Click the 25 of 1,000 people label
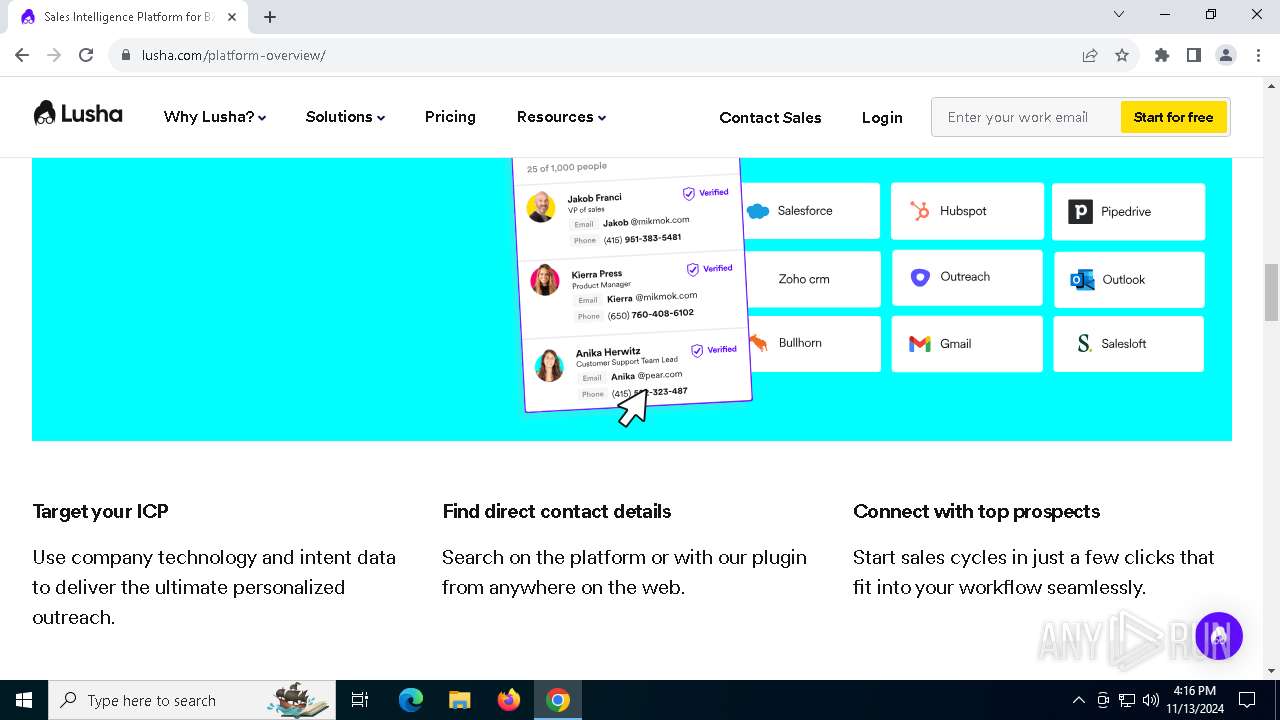1280x720 pixels. click(567, 168)
